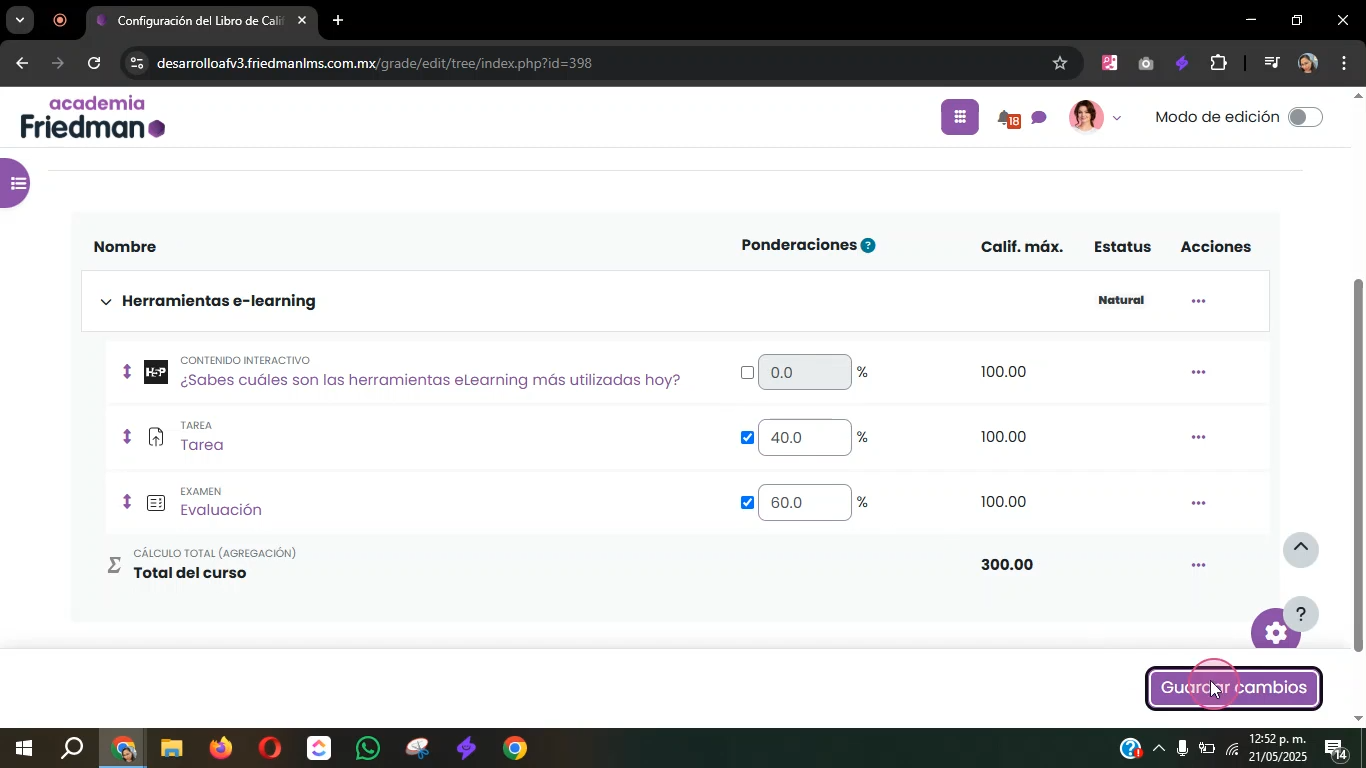Screen dimensions: 1366x768
Task: Click the move handle for Evaluación
Action: coord(127,502)
